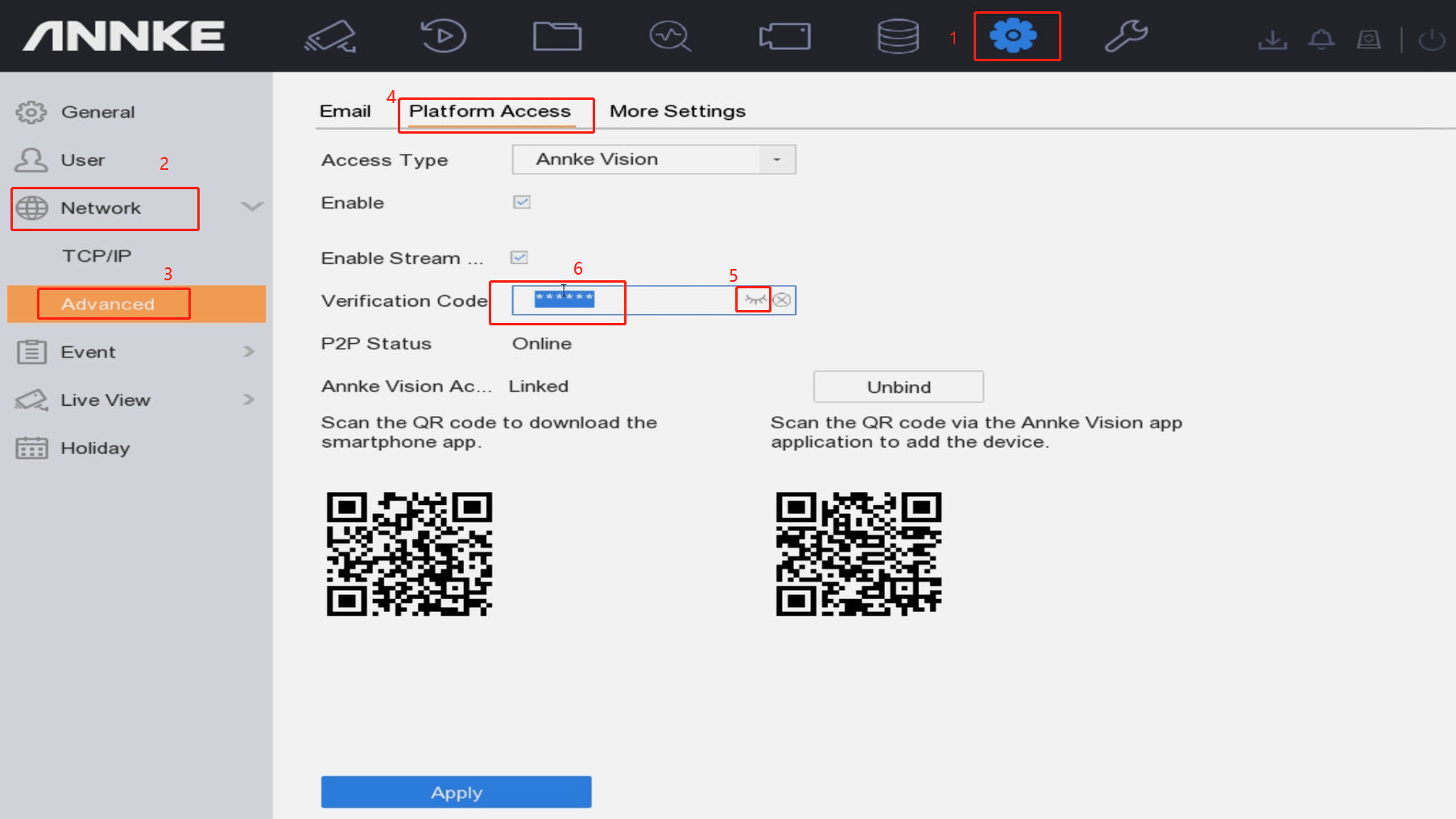
Task: Switch to the Email tab
Action: click(344, 111)
